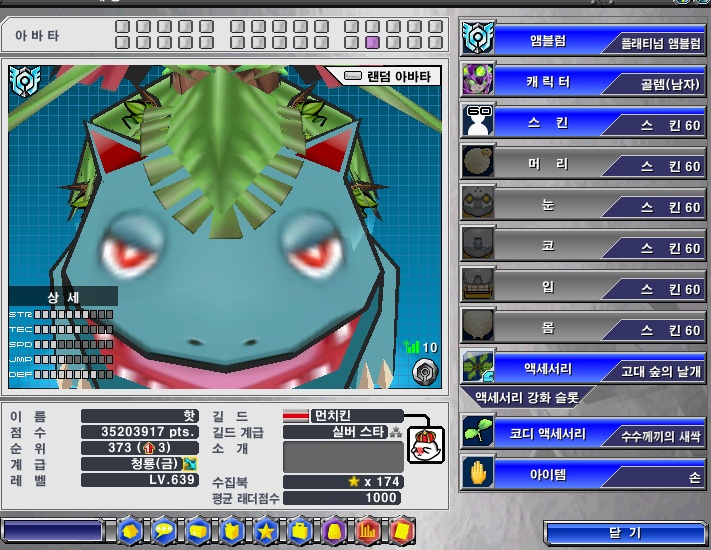The height and width of the screenshot is (550, 711).
Task: Click the 머리 head part icon
Action: 477,161
